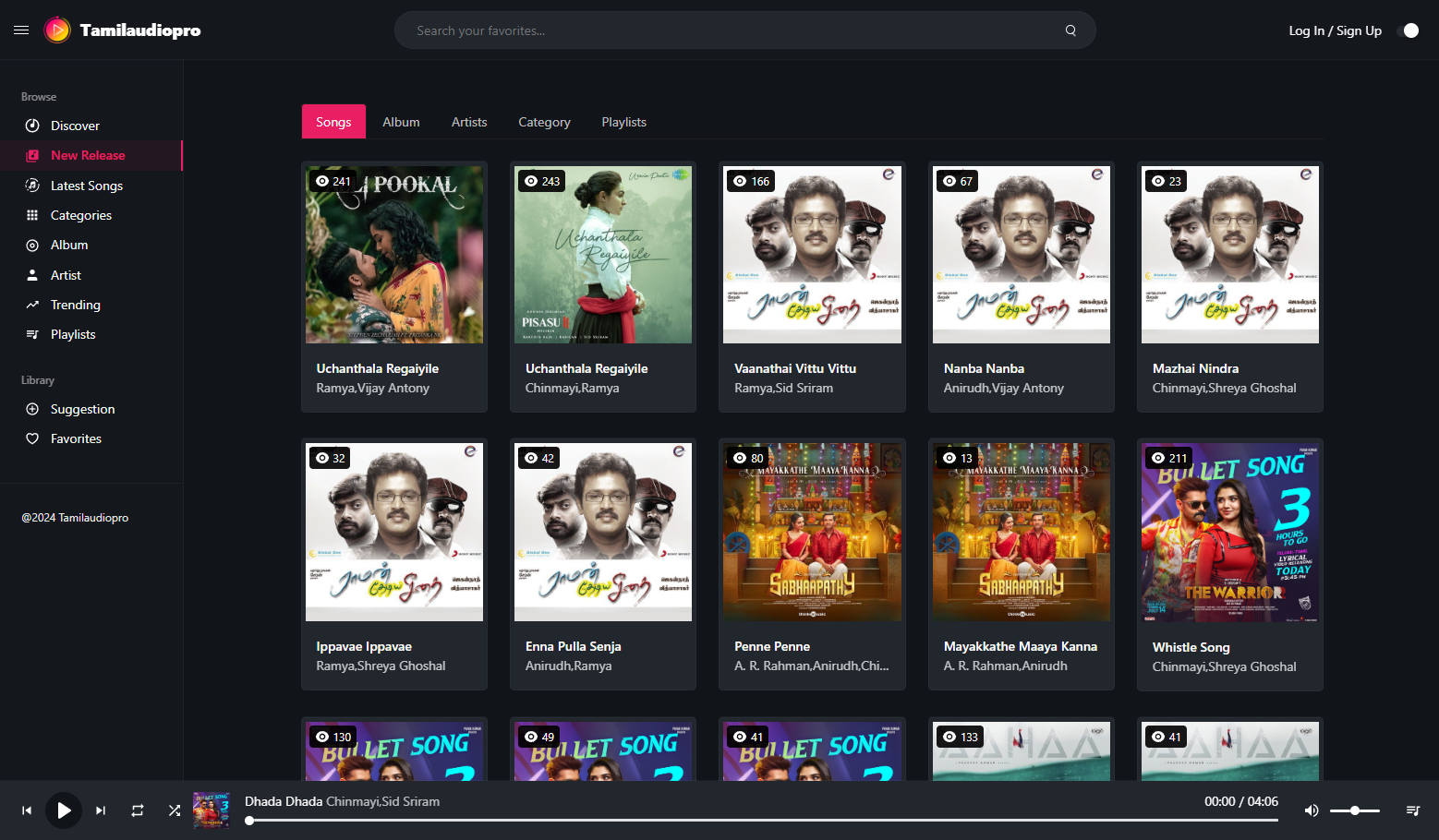The width and height of the screenshot is (1439, 840).
Task: Open Artist in sidebar
Action: tap(91, 275)
